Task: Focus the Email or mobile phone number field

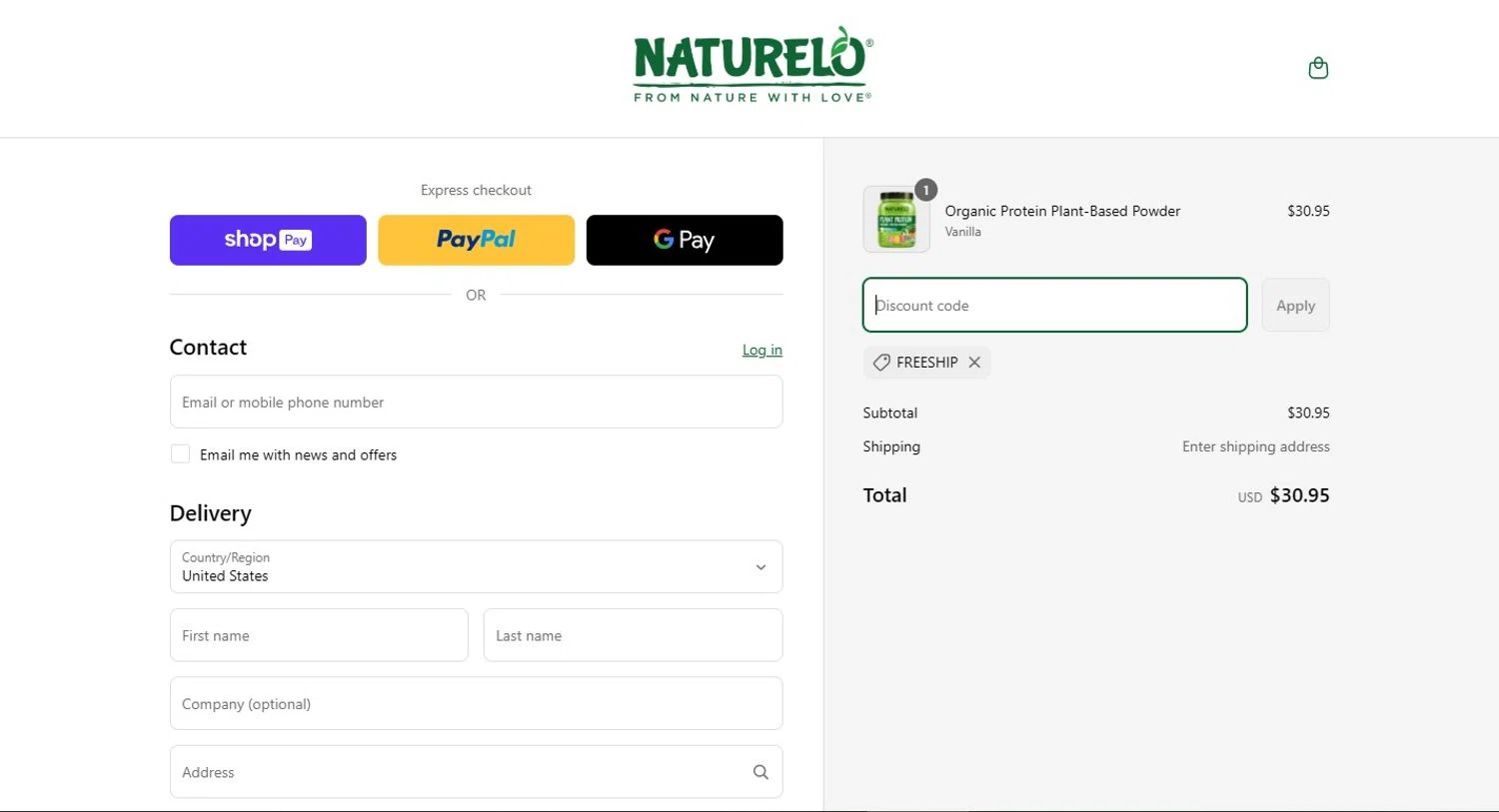Action: tap(476, 402)
